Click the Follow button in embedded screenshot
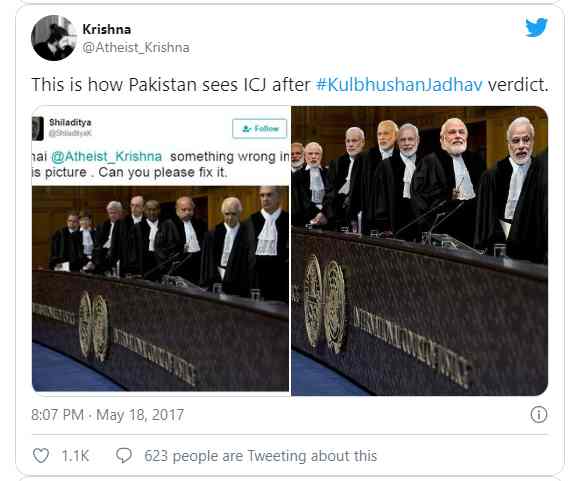Screen dimensions: 582x481 (x=259, y=128)
